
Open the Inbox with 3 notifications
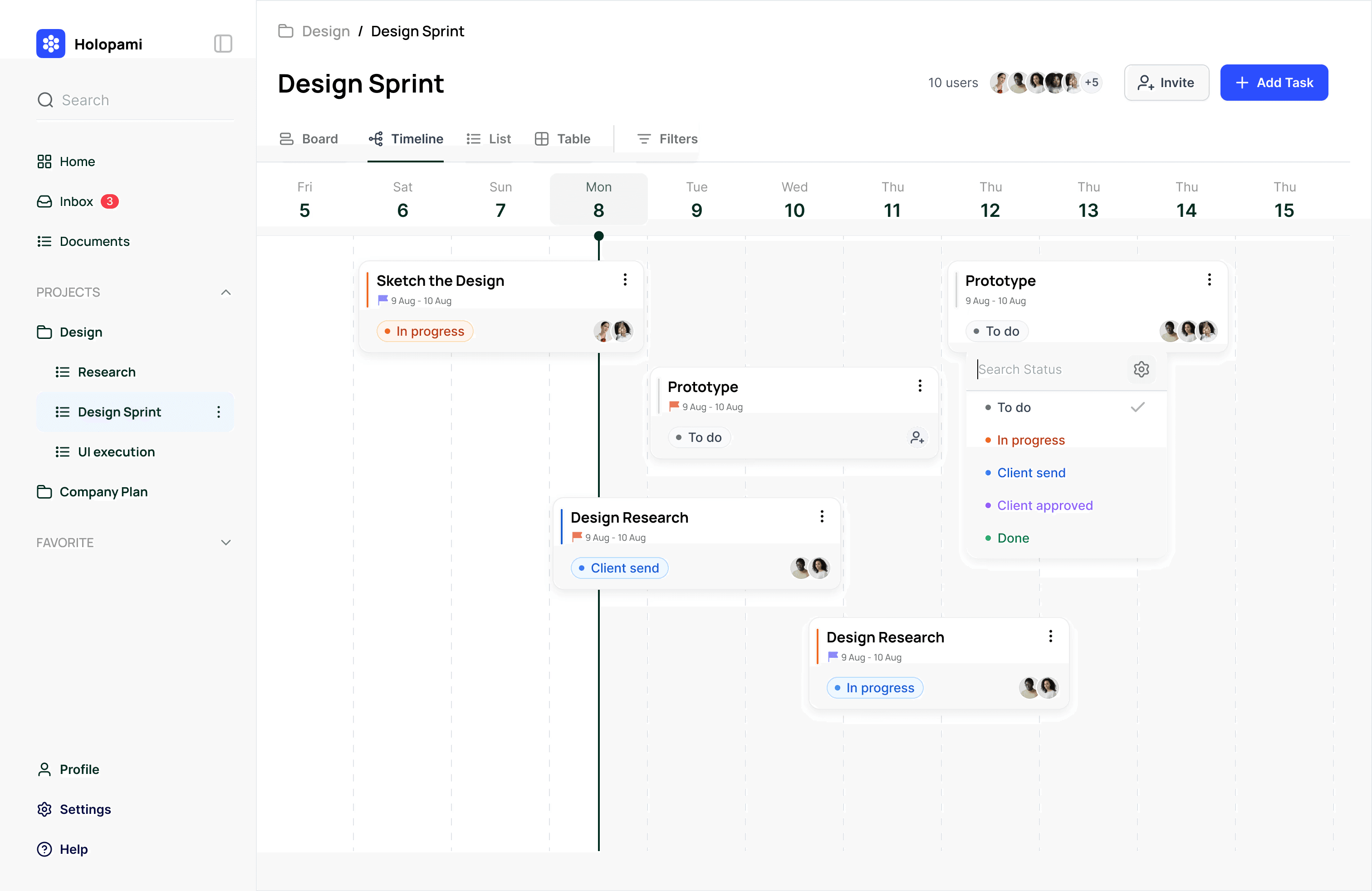click(75, 201)
